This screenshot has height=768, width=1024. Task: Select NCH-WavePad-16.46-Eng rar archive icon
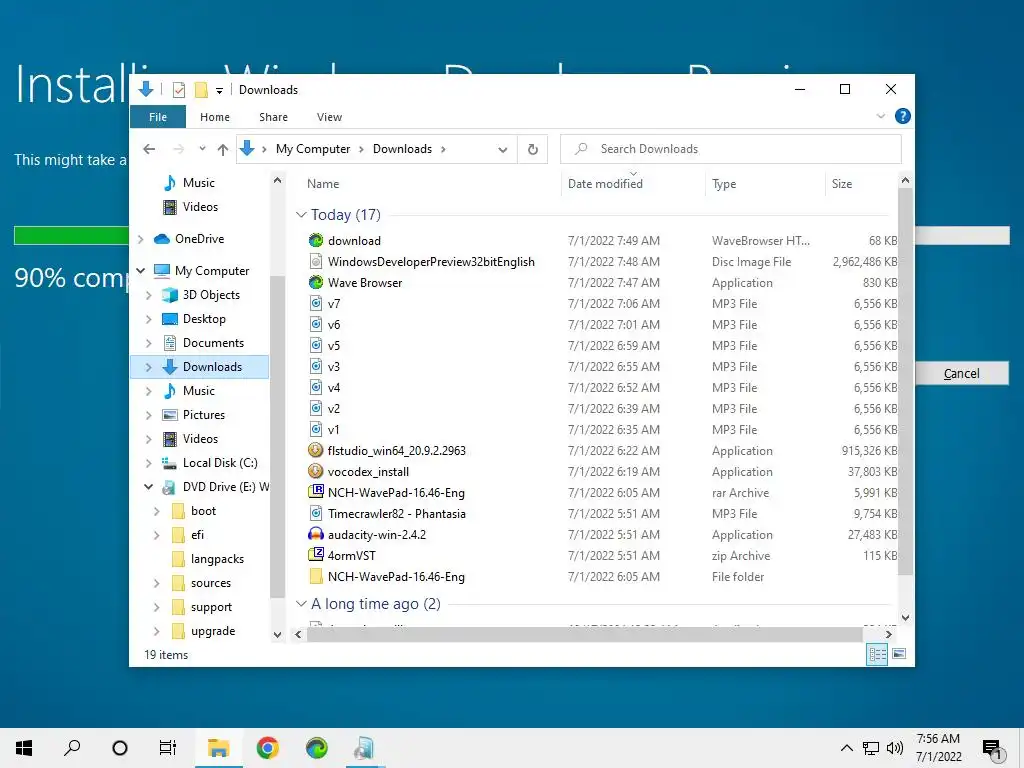(315, 492)
